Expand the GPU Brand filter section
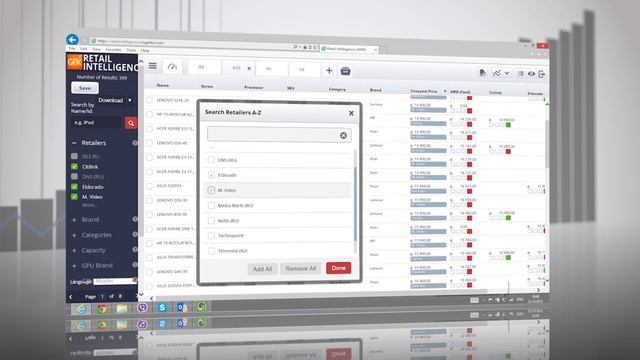640x360 pixels. click(74, 266)
